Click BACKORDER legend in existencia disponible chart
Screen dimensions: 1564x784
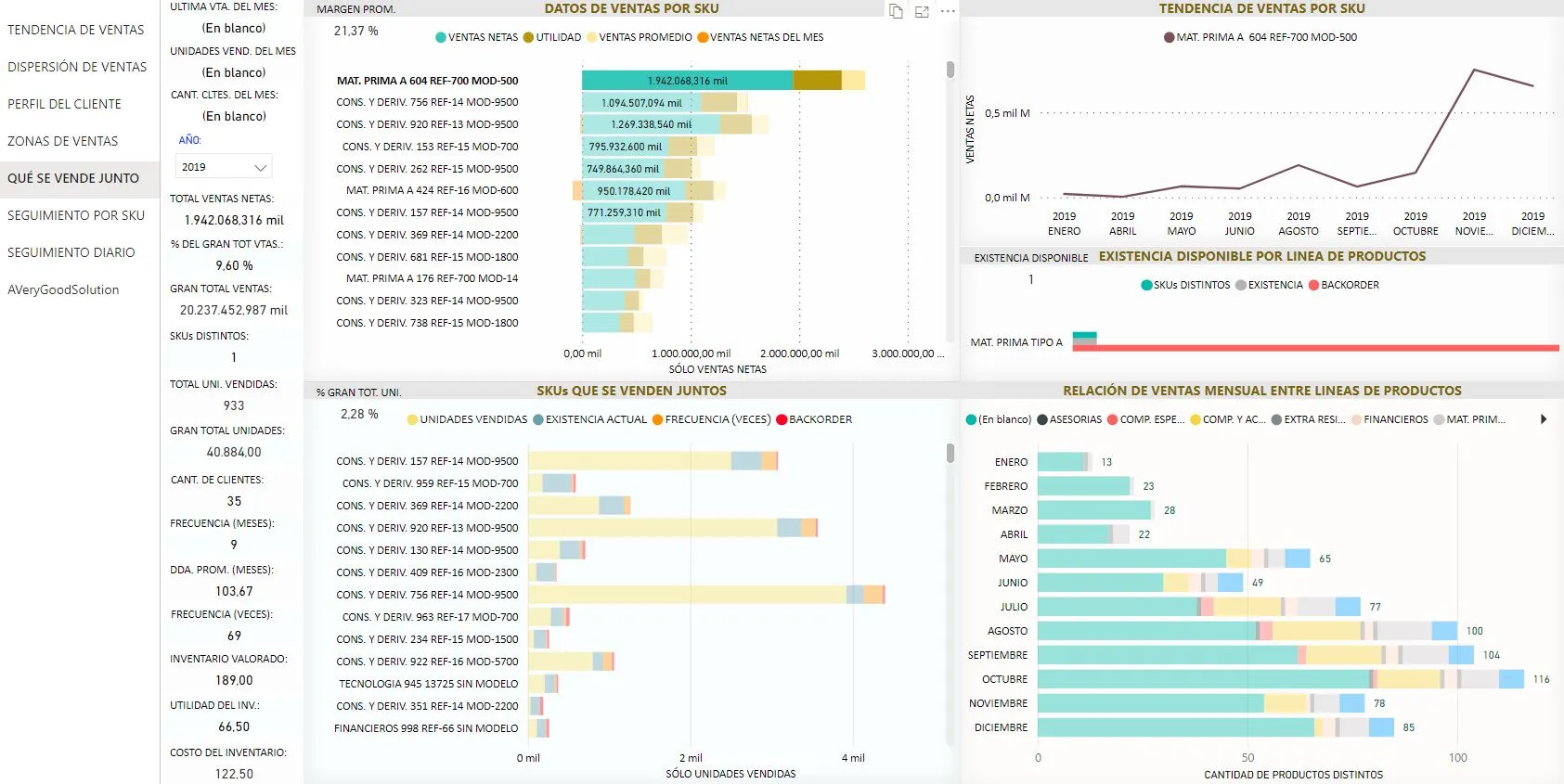(x=1343, y=285)
